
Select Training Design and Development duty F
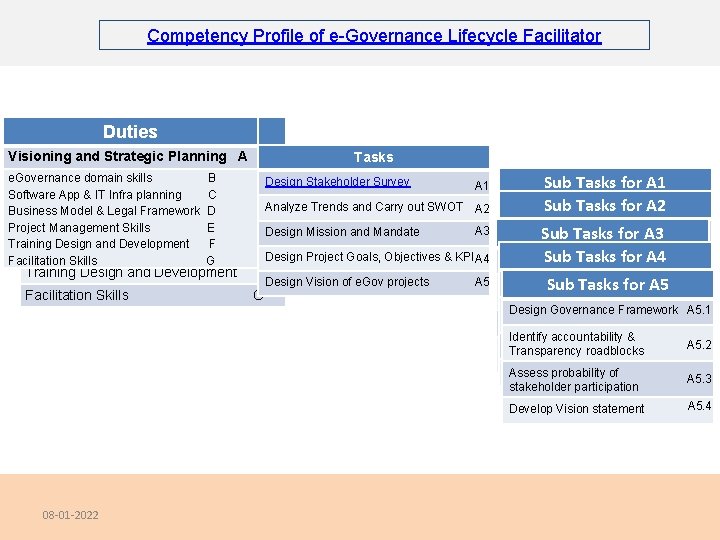tap(112, 244)
